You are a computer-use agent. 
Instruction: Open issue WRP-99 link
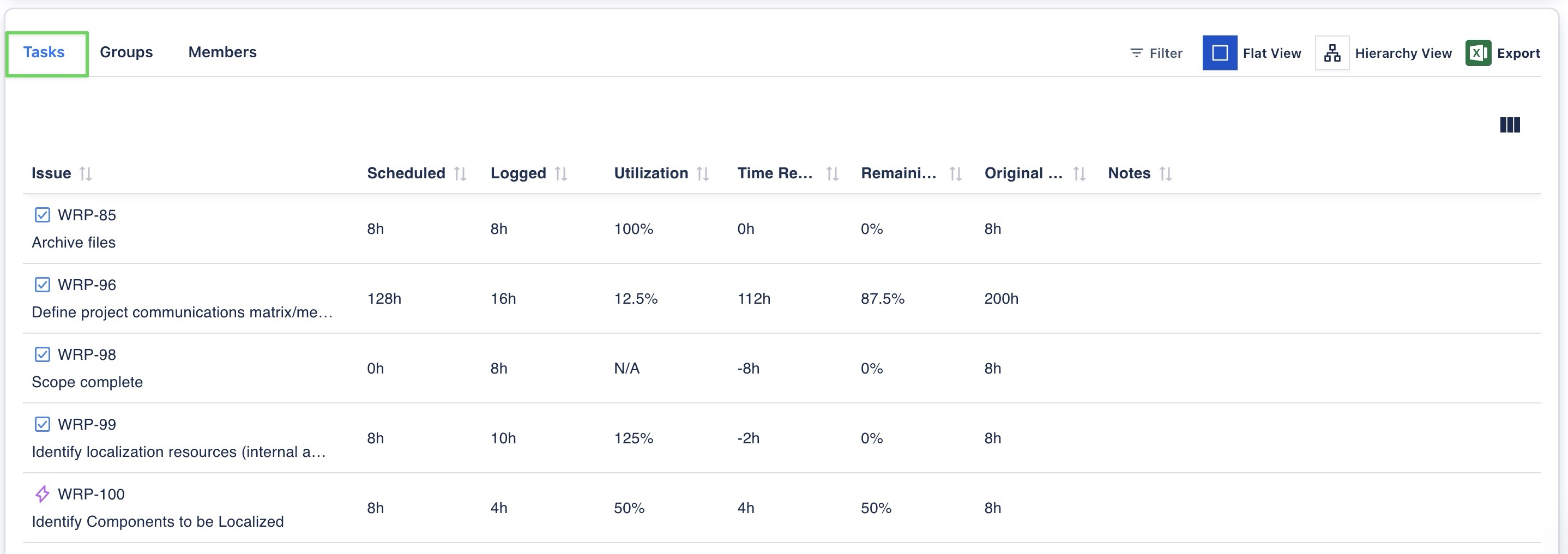coord(87,424)
